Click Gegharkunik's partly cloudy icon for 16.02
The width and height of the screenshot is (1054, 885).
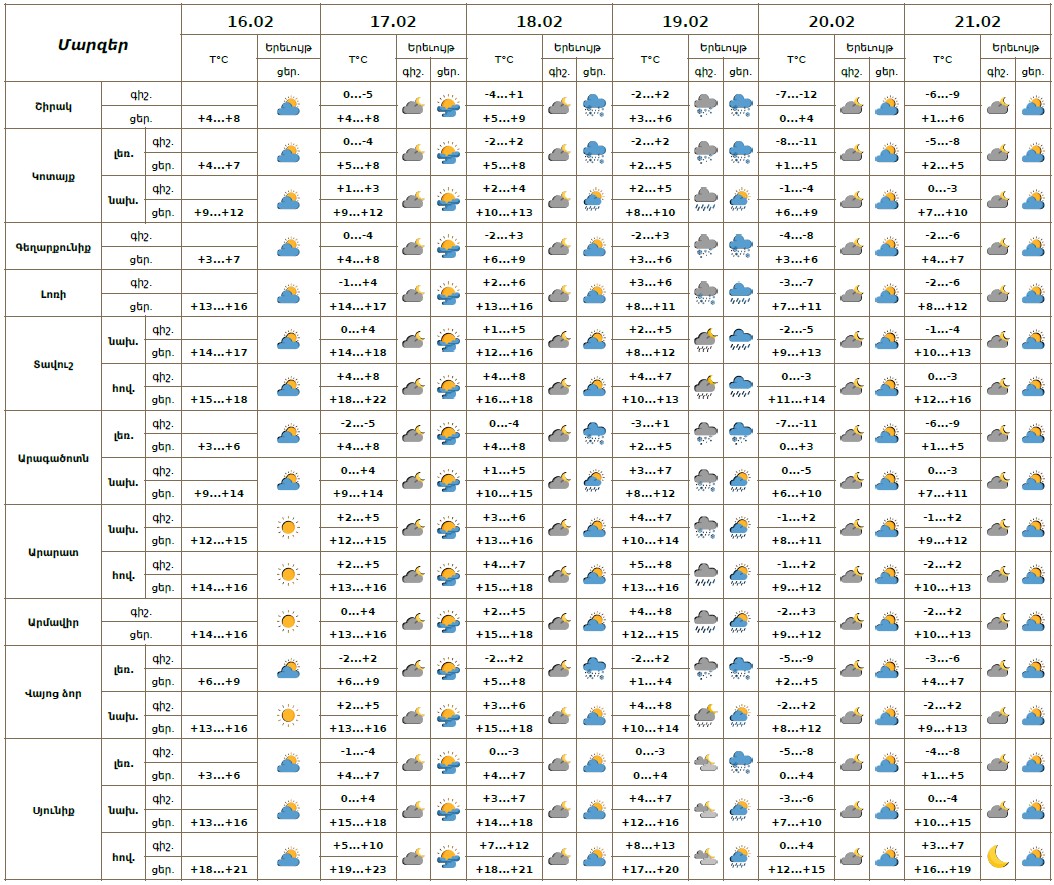[288, 247]
